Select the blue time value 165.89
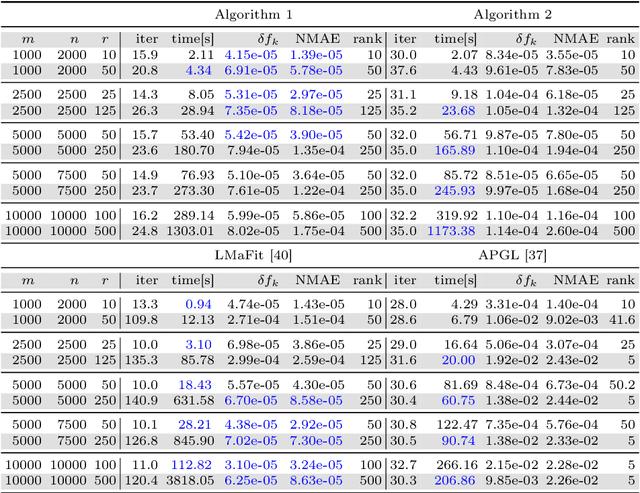 point(455,151)
